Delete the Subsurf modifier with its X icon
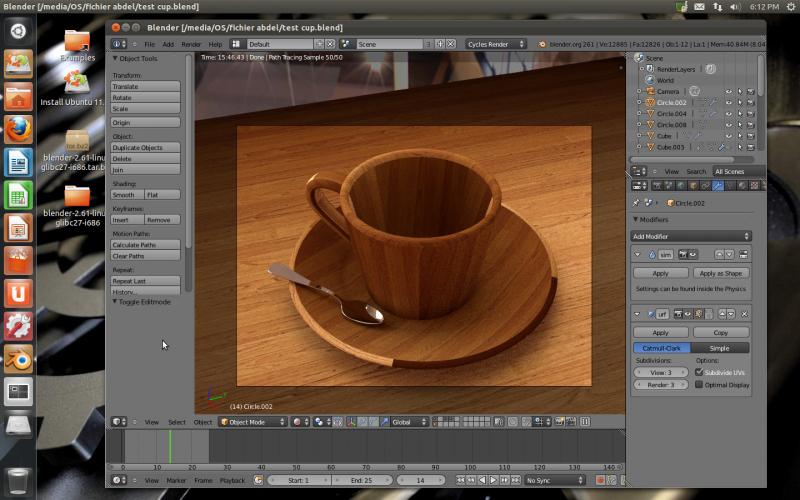Viewport: 800px width, 500px height. (x=744, y=314)
